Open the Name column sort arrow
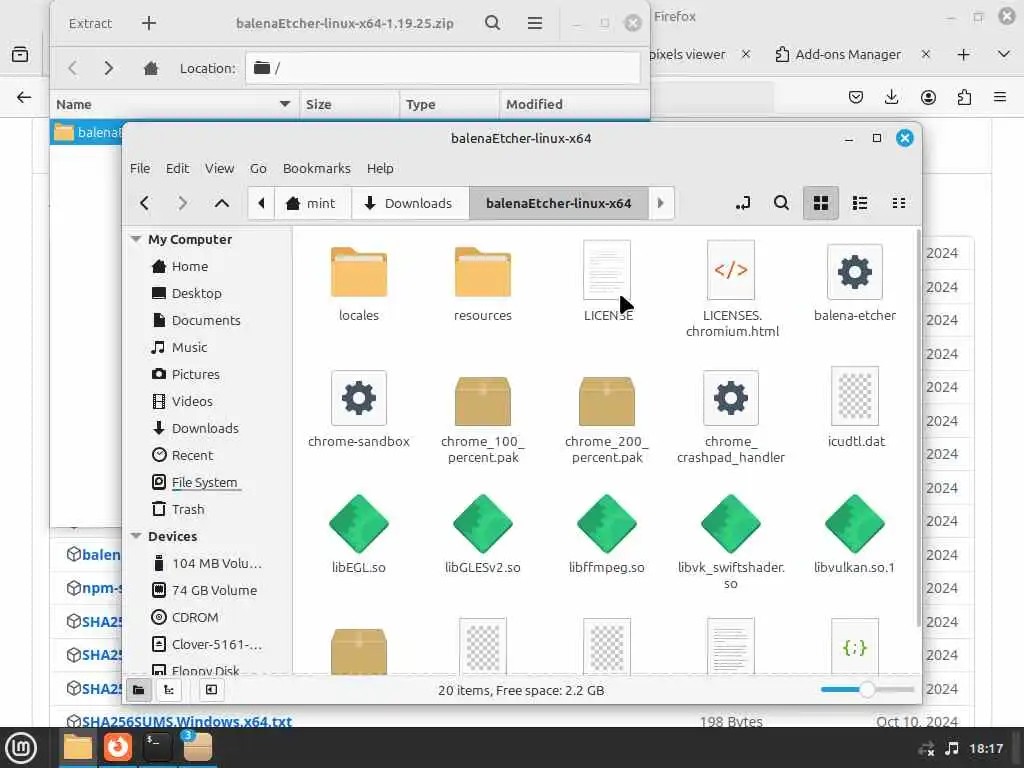Viewport: 1024px width, 768px height. [x=285, y=104]
